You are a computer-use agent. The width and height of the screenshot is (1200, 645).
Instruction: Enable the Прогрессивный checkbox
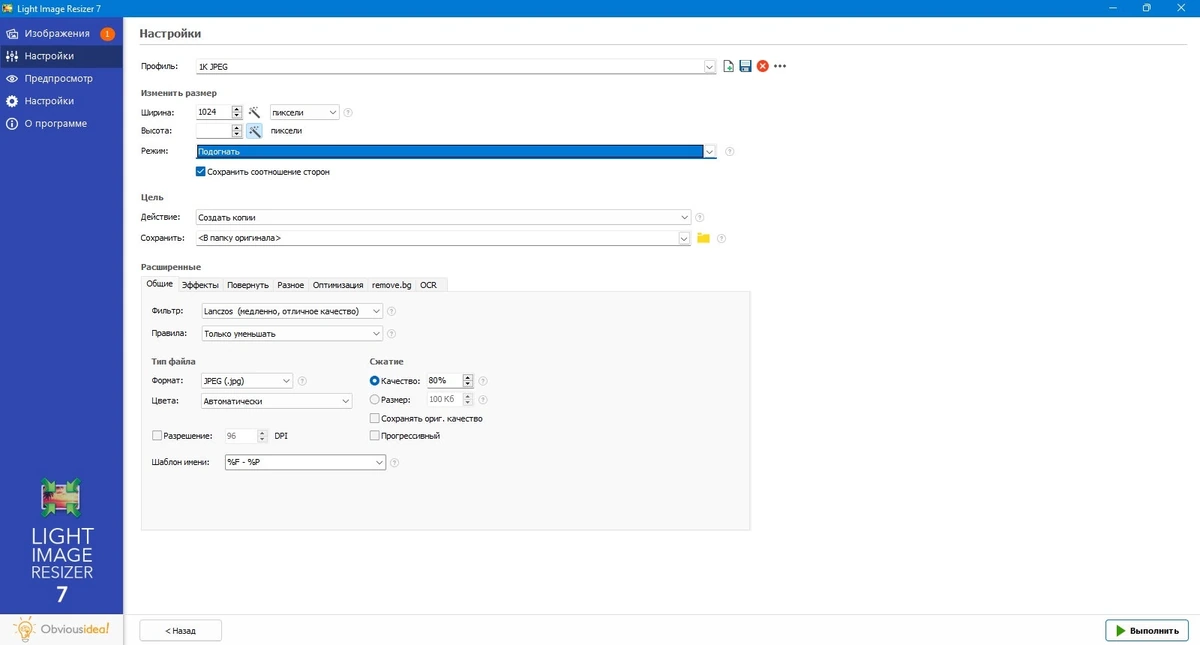375,436
